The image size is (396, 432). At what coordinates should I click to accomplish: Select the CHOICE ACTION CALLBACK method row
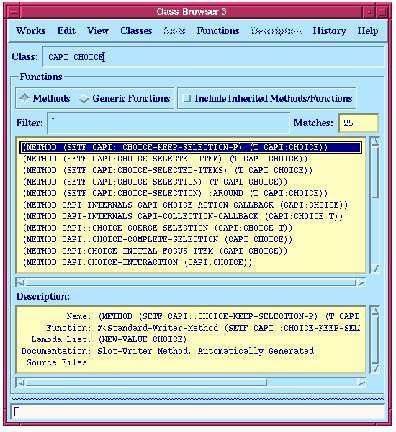[x=191, y=205]
